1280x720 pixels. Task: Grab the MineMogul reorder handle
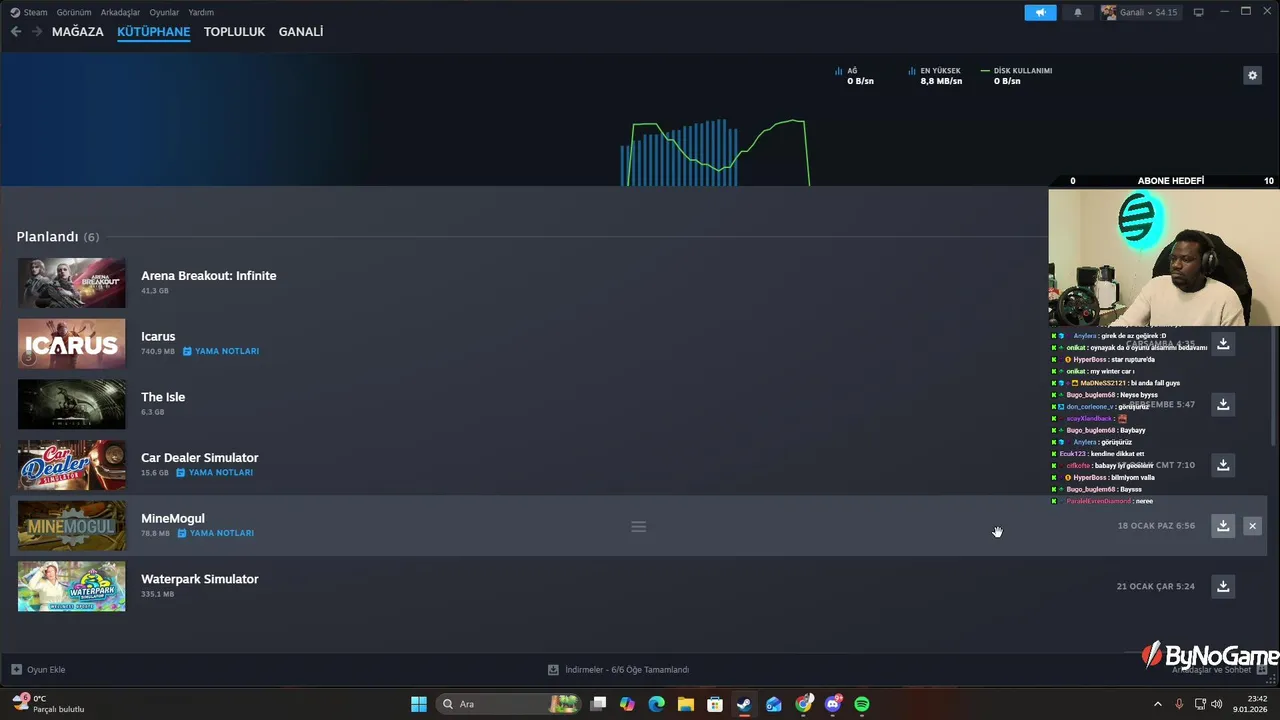pos(638,527)
